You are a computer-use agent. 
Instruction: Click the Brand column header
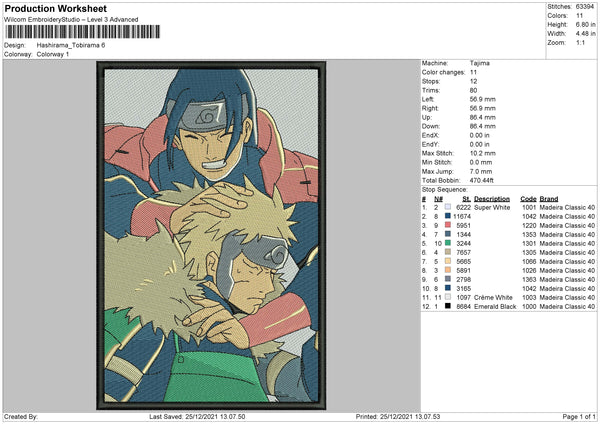[549, 199]
